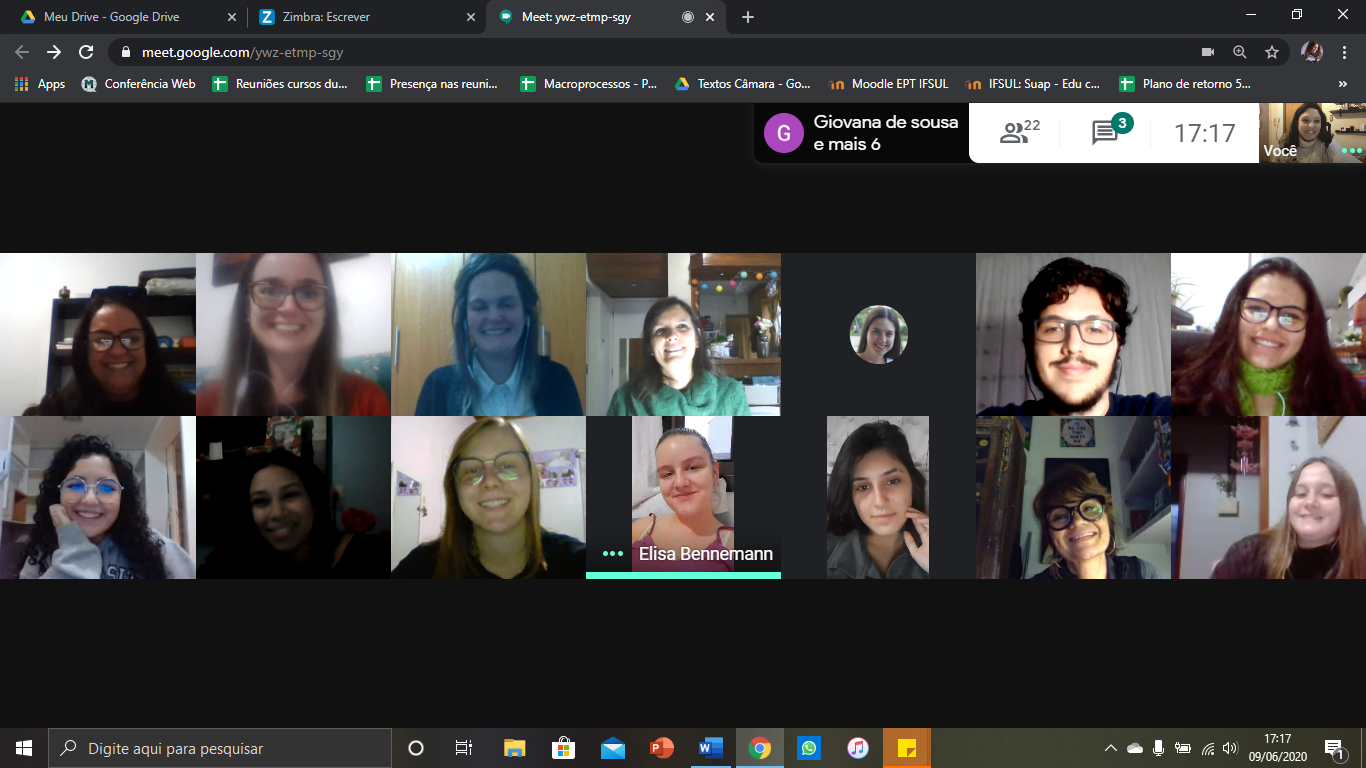Open WhatsApp from the taskbar
The width and height of the screenshot is (1366, 768).
(x=808, y=748)
